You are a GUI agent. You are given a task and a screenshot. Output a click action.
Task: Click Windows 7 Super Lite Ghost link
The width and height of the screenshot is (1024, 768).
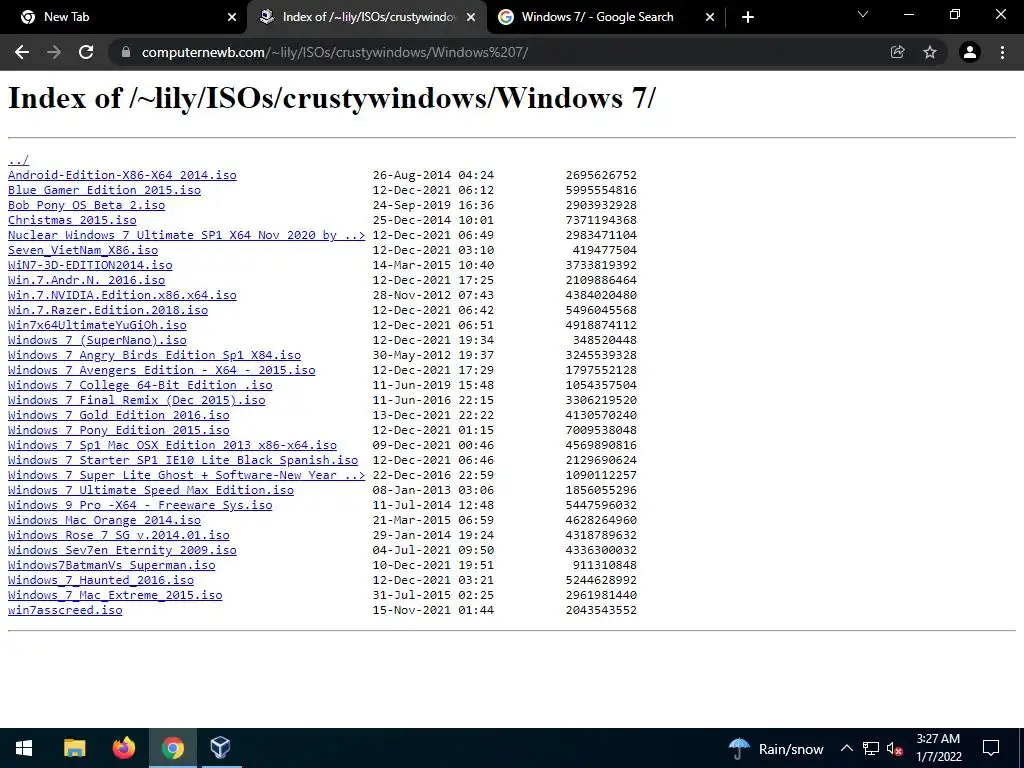186,475
